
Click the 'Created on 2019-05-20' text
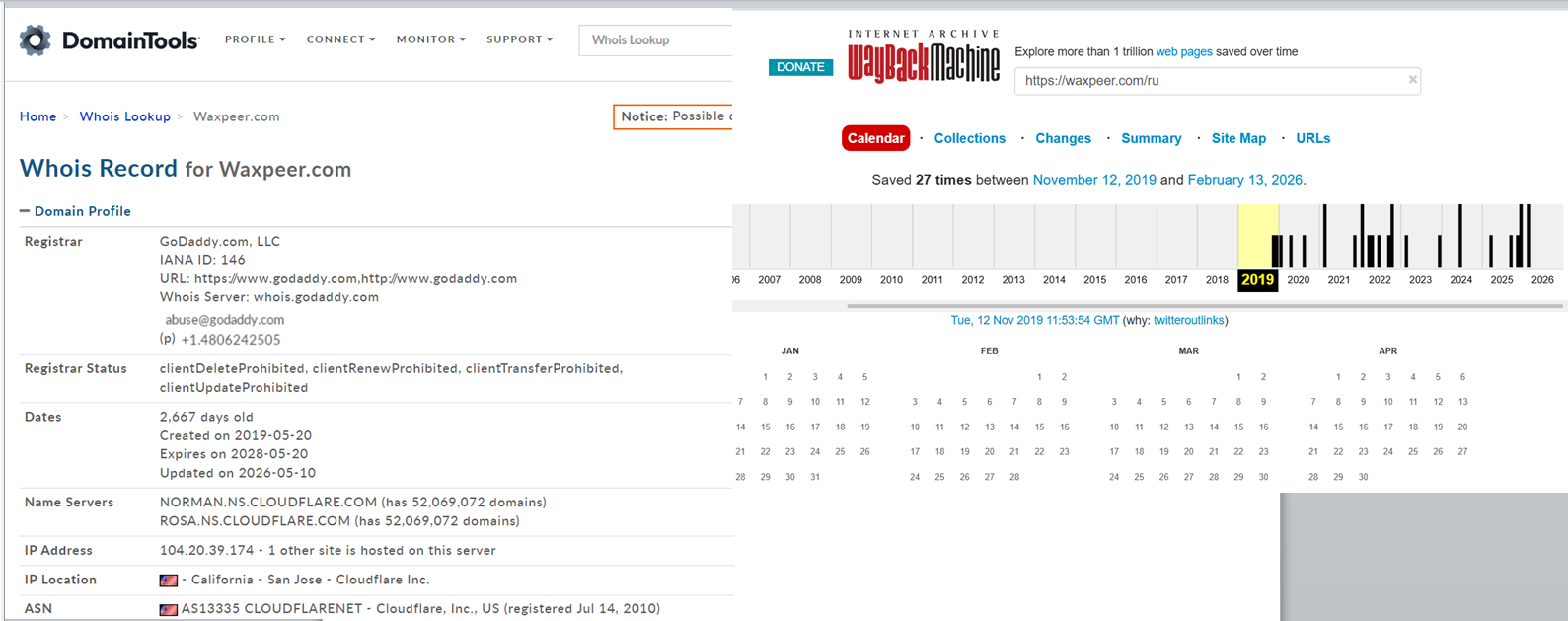[x=236, y=435]
